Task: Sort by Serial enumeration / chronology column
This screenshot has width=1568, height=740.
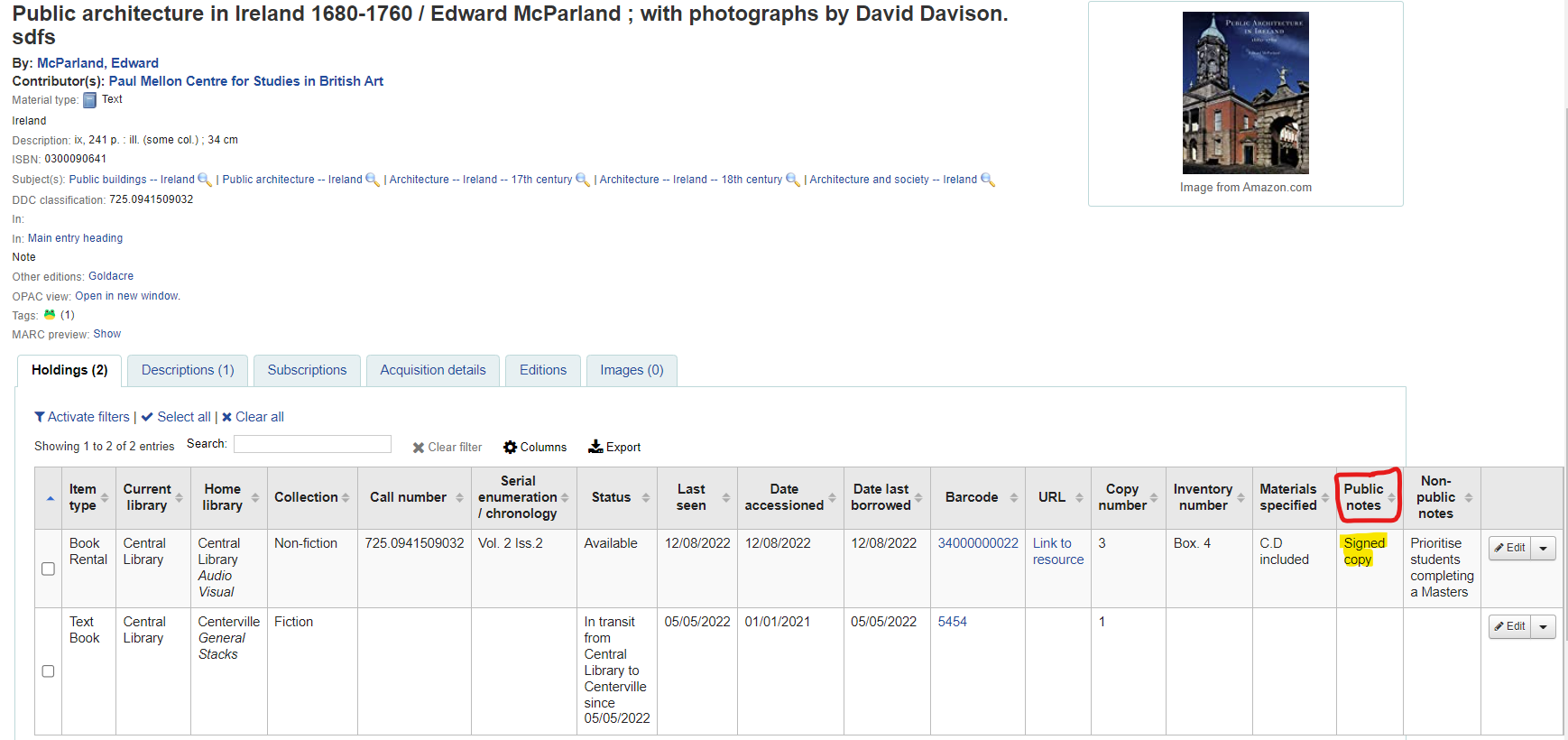Action: point(565,497)
